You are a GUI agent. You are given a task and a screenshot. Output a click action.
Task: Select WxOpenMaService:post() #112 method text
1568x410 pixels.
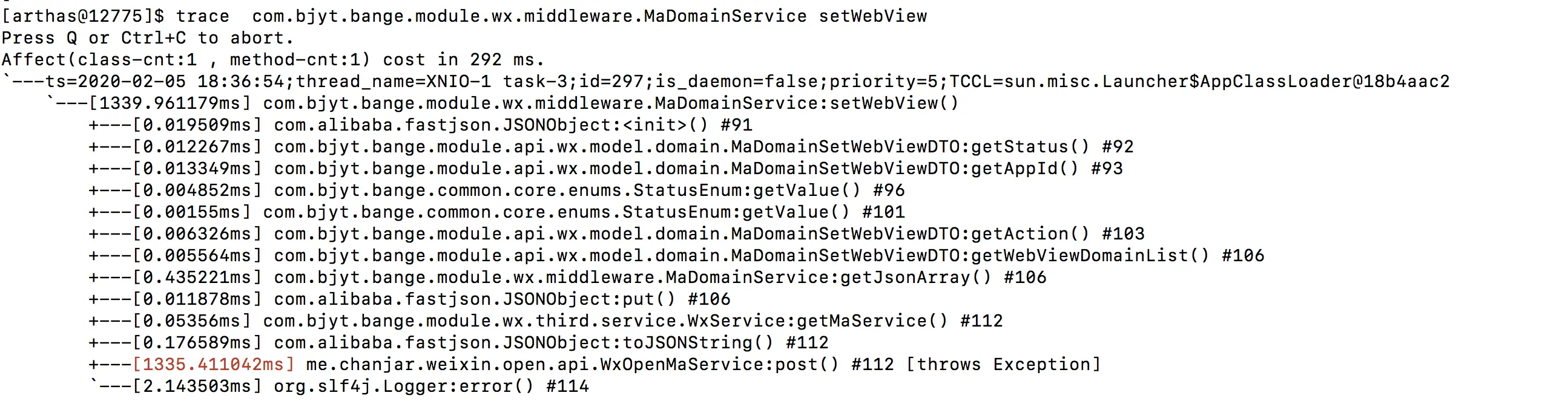click(x=600, y=365)
